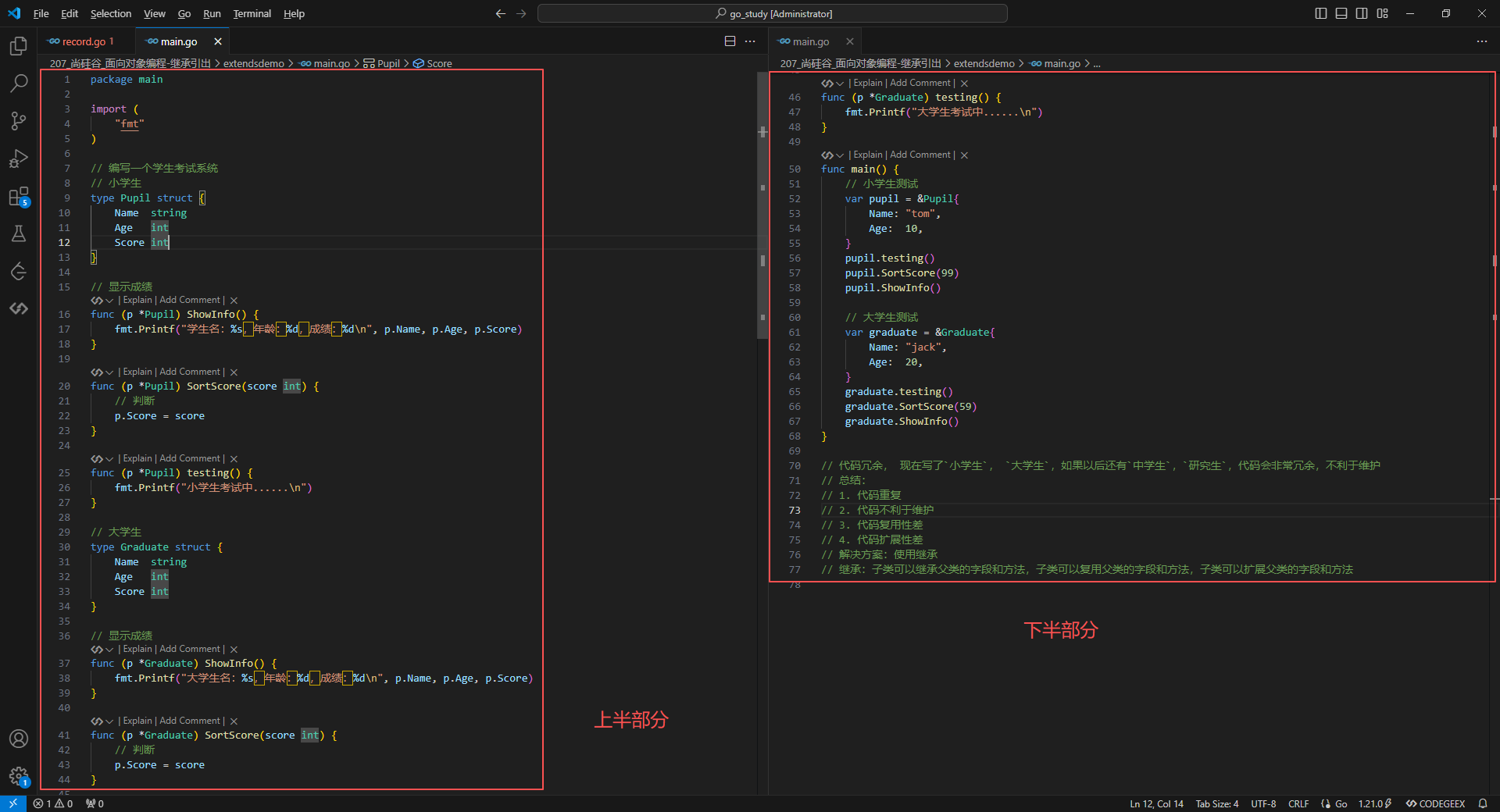Open the Extensions view with badge 5
This screenshot has width=1500, height=812.
pyautogui.click(x=19, y=196)
